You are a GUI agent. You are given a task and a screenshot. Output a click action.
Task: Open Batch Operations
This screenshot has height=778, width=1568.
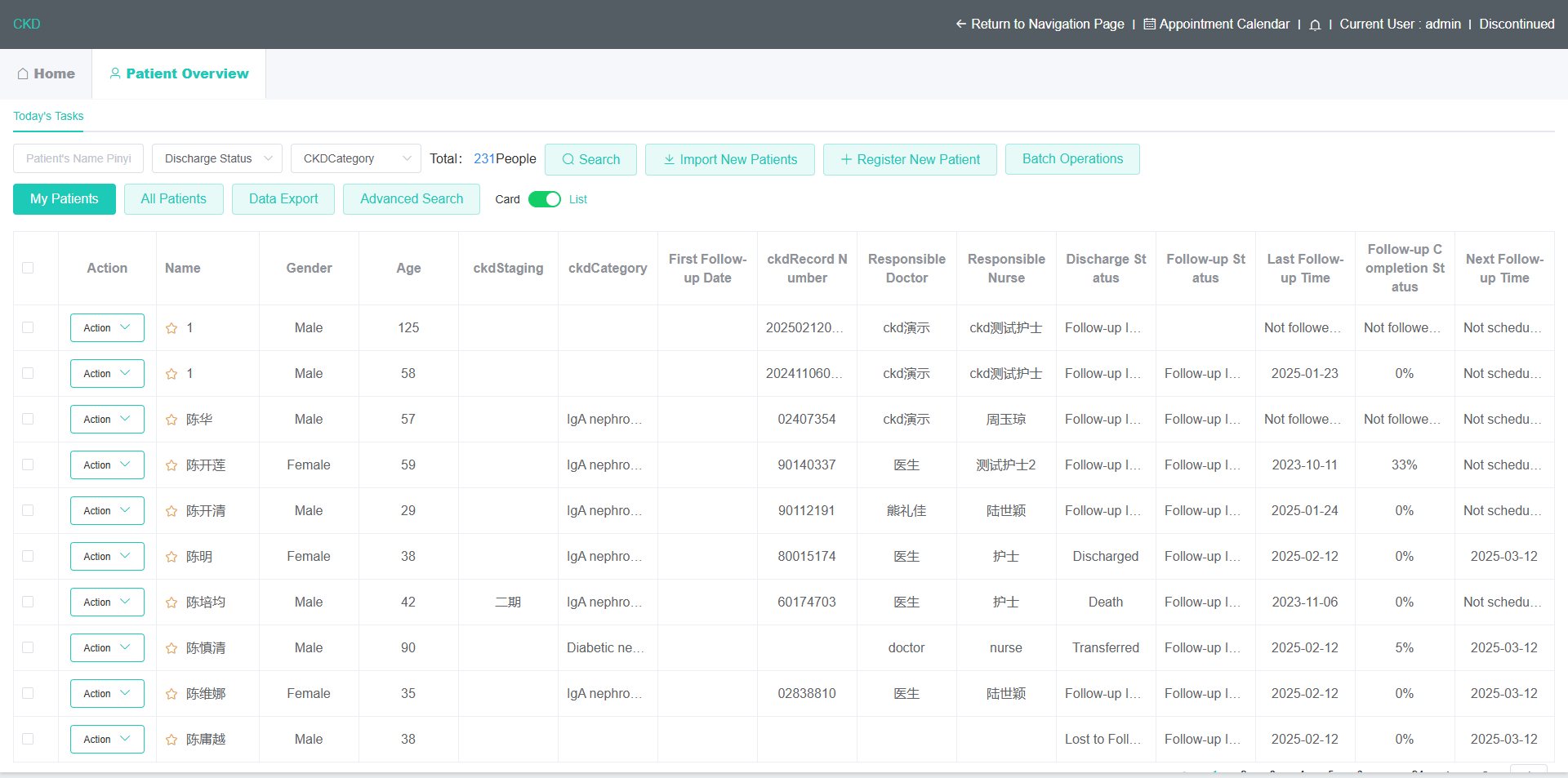tap(1072, 159)
